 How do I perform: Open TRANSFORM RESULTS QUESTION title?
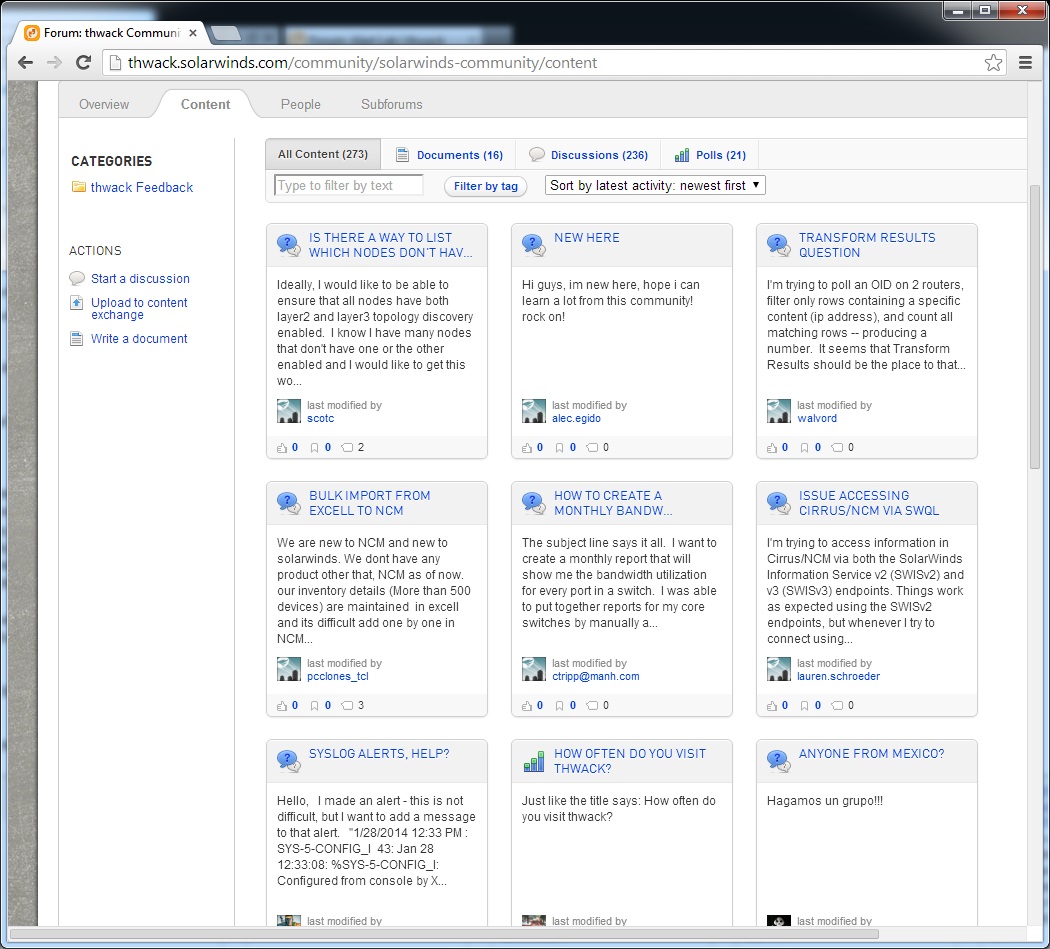867,245
